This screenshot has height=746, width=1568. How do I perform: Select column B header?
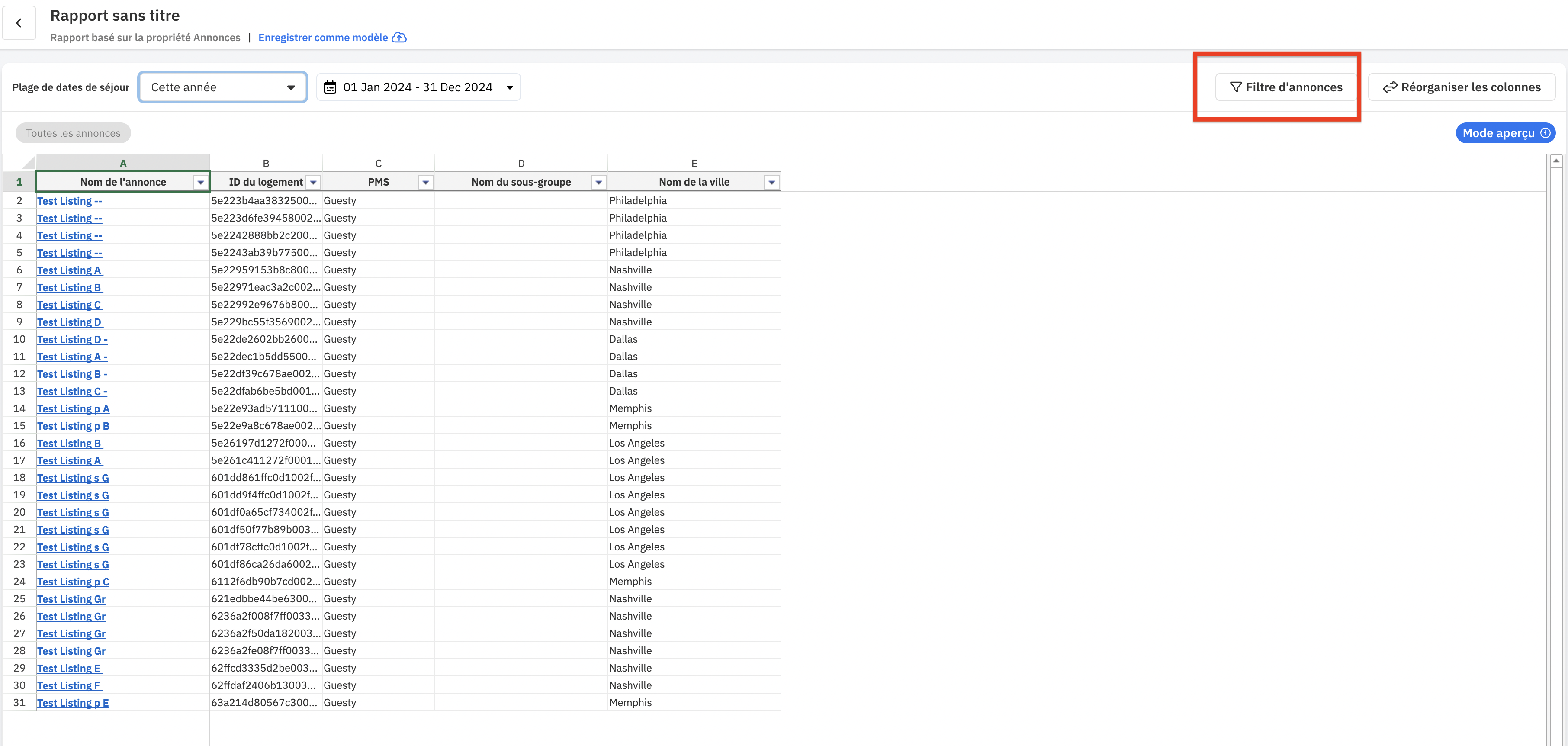tap(266, 163)
